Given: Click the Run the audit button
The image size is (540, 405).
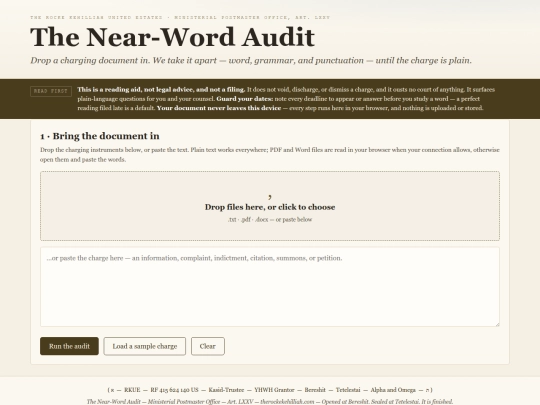Looking at the screenshot, I should click(69, 346).
